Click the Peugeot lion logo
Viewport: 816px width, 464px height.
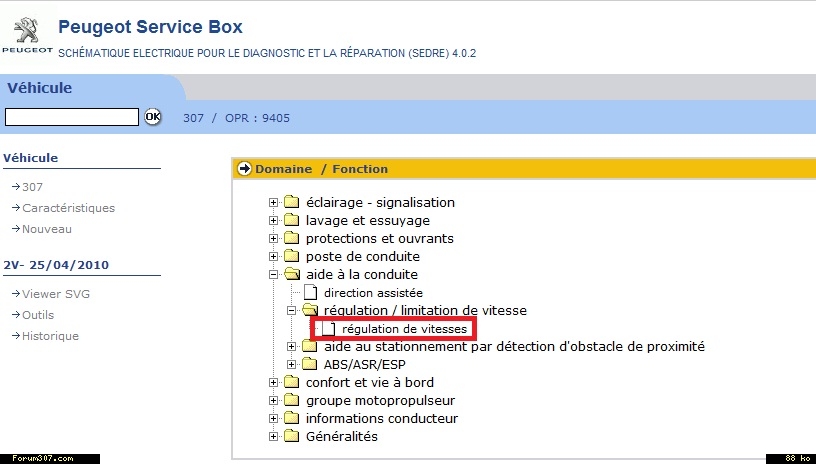(27, 30)
